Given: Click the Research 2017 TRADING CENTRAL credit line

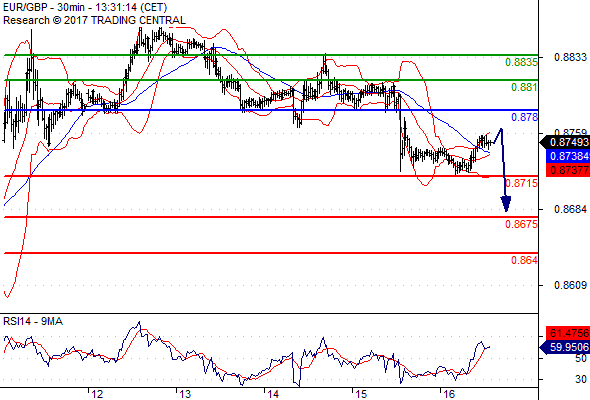Looking at the screenshot, I should coord(94,20).
